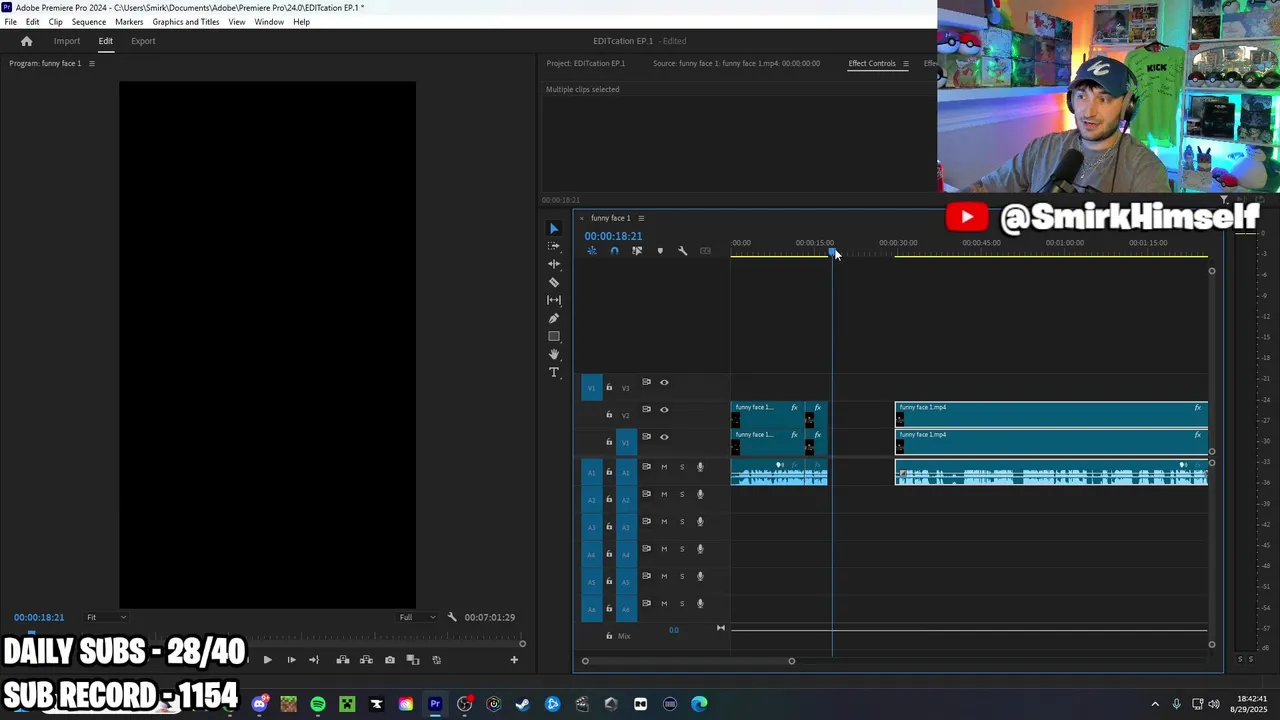Viewport: 1280px width, 720px height.
Task: Click the Extract button in Program monitor
Action: click(366, 660)
